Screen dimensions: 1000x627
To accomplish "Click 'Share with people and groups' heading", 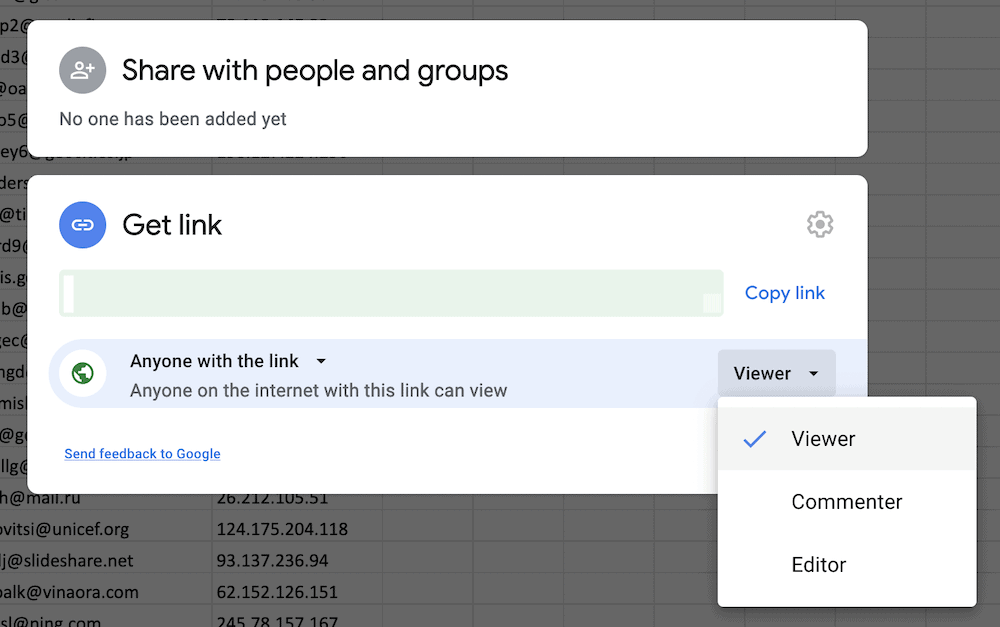I will click(315, 70).
